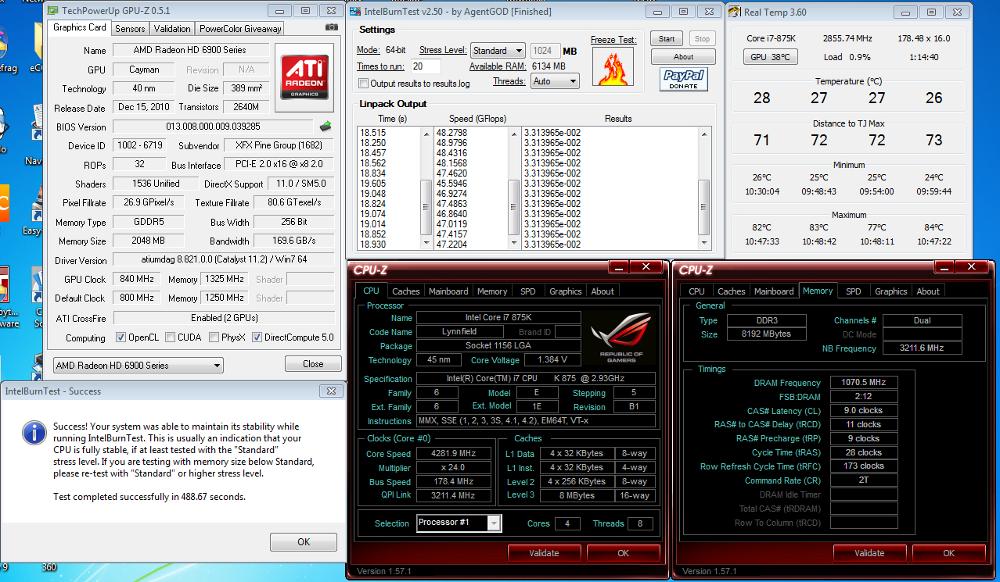Click the Results column scrollbar in Linpack Output
Viewport: 1000px width, 582px height.
tap(704, 188)
